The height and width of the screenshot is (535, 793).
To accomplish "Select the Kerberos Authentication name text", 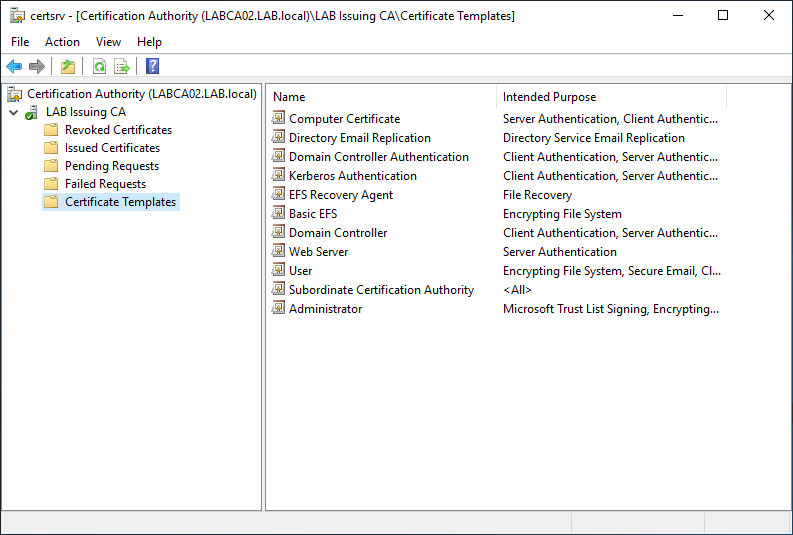I will pyautogui.click(x=353, y=176).
